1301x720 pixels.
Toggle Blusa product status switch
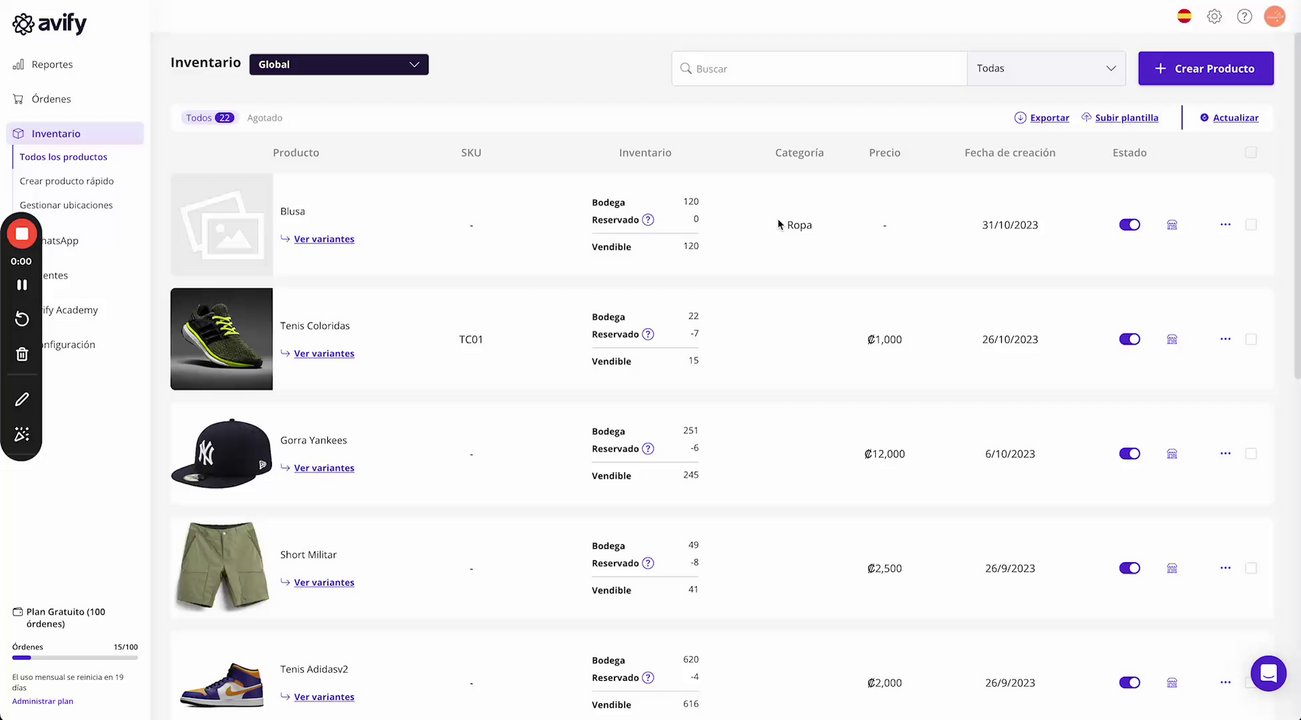pos(1129,225)
